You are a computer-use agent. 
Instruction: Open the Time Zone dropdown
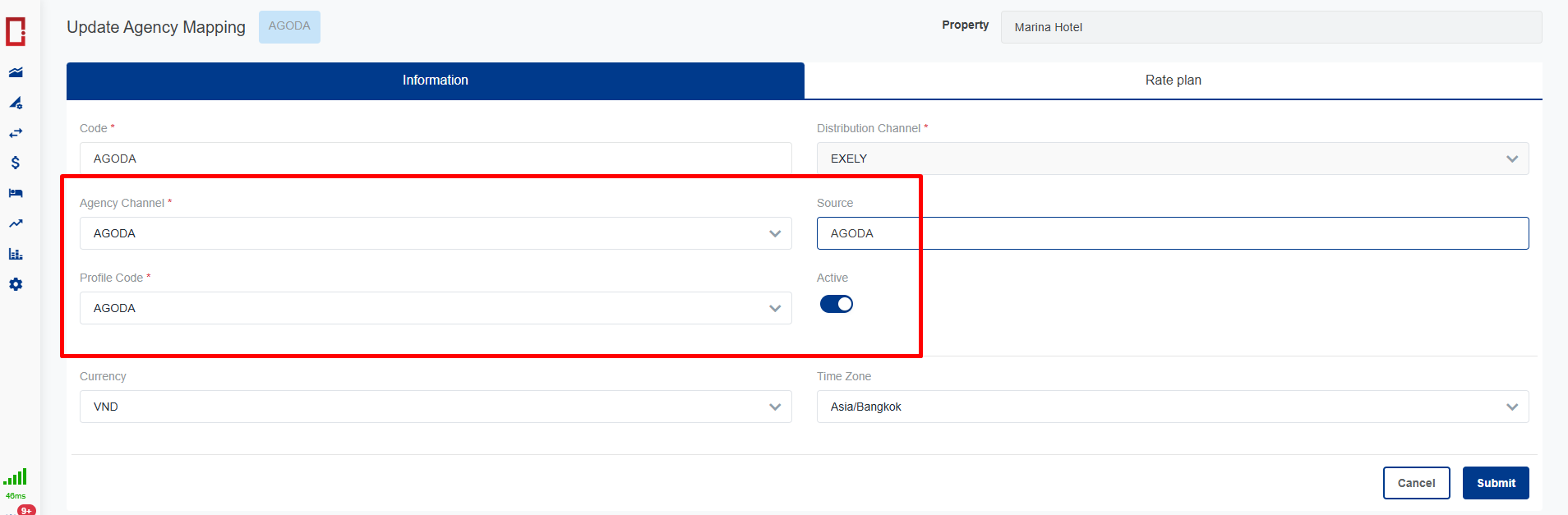click(x=1172, y=407)
